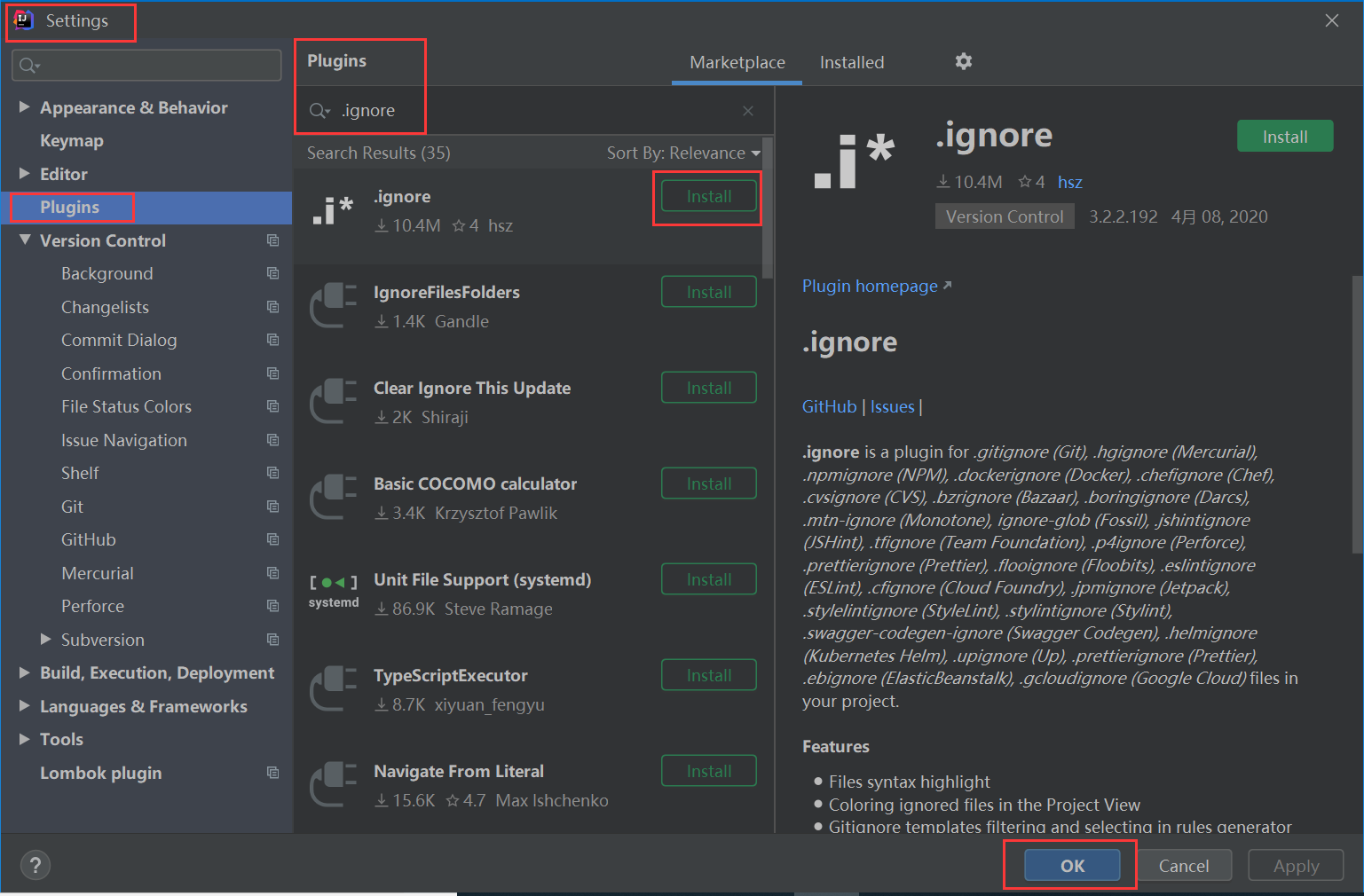Select the Marketplace tab
This screenshot has width=1364, height=896.
737,62
